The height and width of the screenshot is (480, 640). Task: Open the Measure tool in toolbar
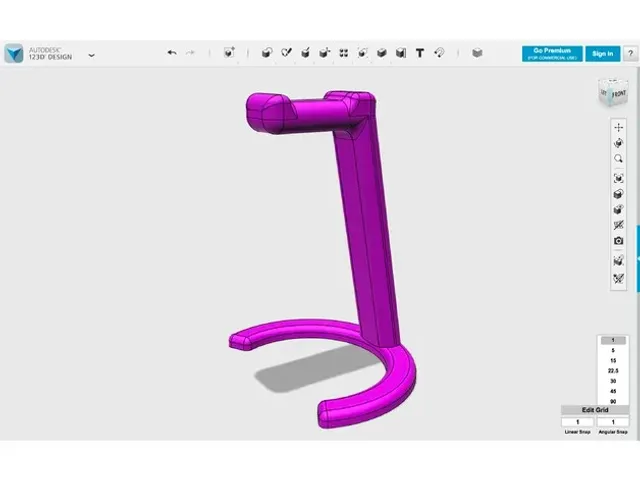[x=401, y=53]
